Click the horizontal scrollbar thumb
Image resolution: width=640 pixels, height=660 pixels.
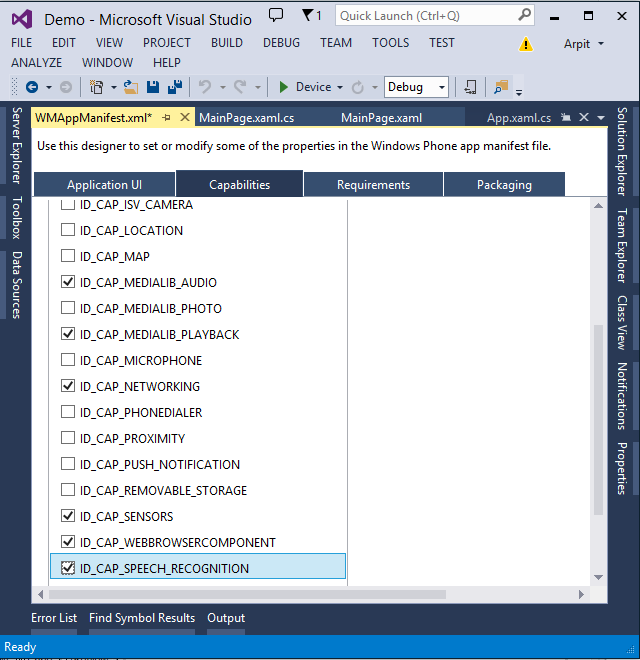tap(247, 594)
